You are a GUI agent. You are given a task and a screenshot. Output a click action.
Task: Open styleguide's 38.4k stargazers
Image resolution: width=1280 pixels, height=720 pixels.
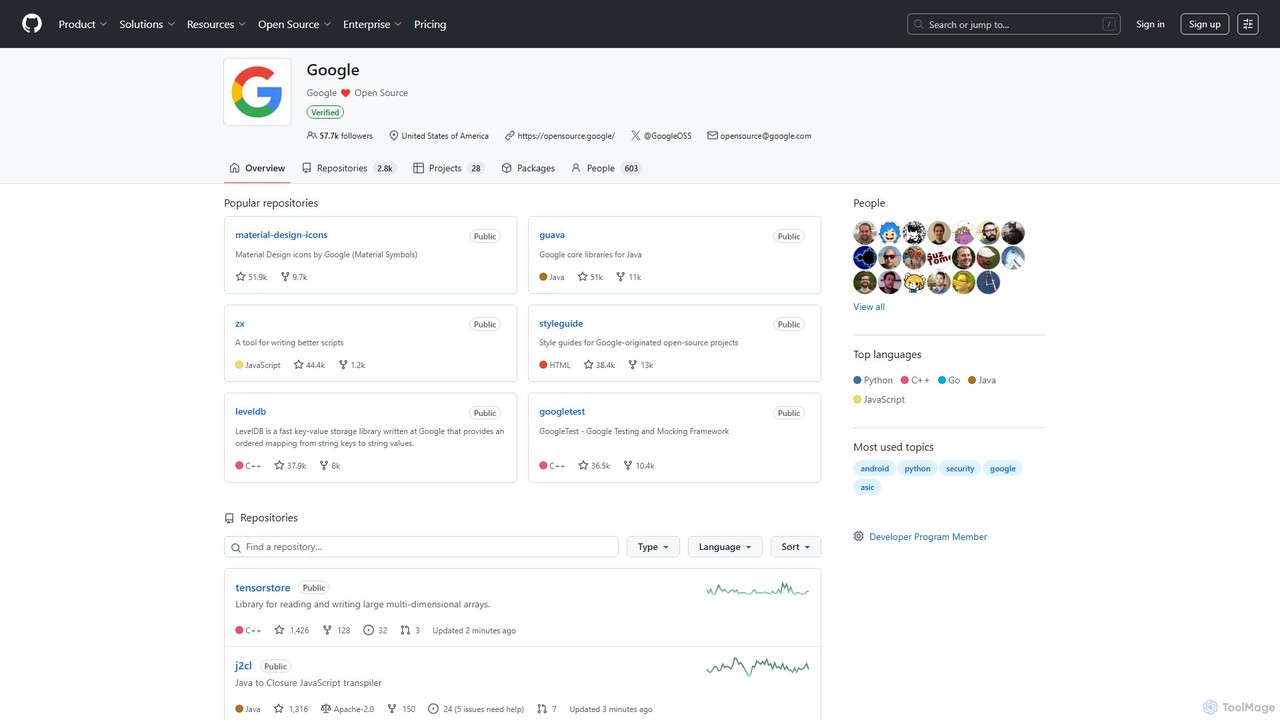(599, 365)
